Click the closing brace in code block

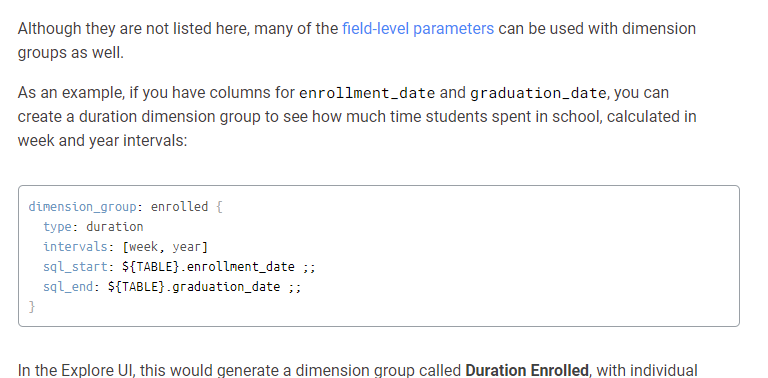(x=32, y=307)
